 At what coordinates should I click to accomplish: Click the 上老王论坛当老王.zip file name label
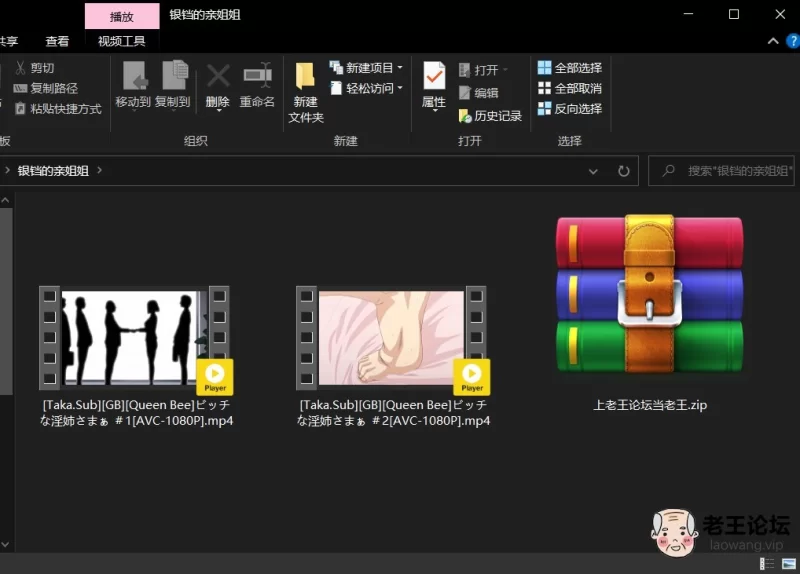[x=650, y=405]
